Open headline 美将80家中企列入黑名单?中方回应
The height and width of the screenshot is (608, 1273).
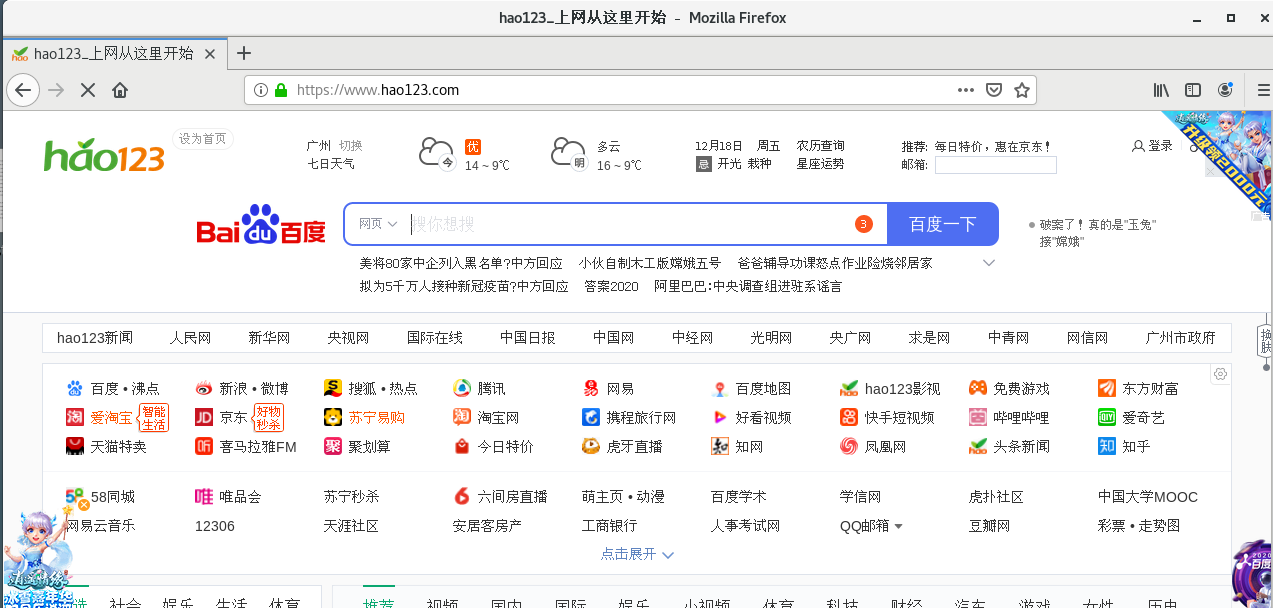461,263
